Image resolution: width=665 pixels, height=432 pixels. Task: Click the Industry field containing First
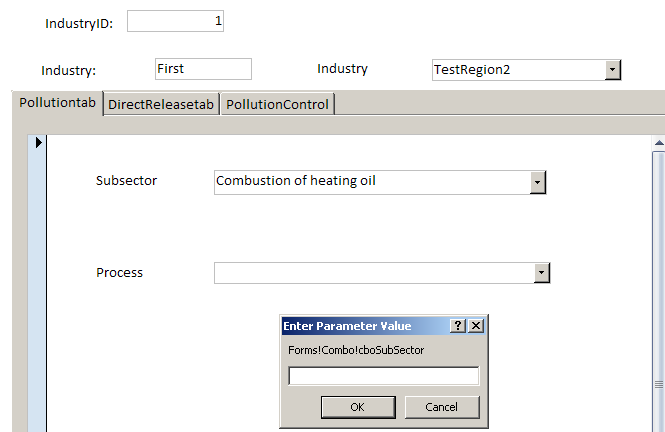point(203,69)
